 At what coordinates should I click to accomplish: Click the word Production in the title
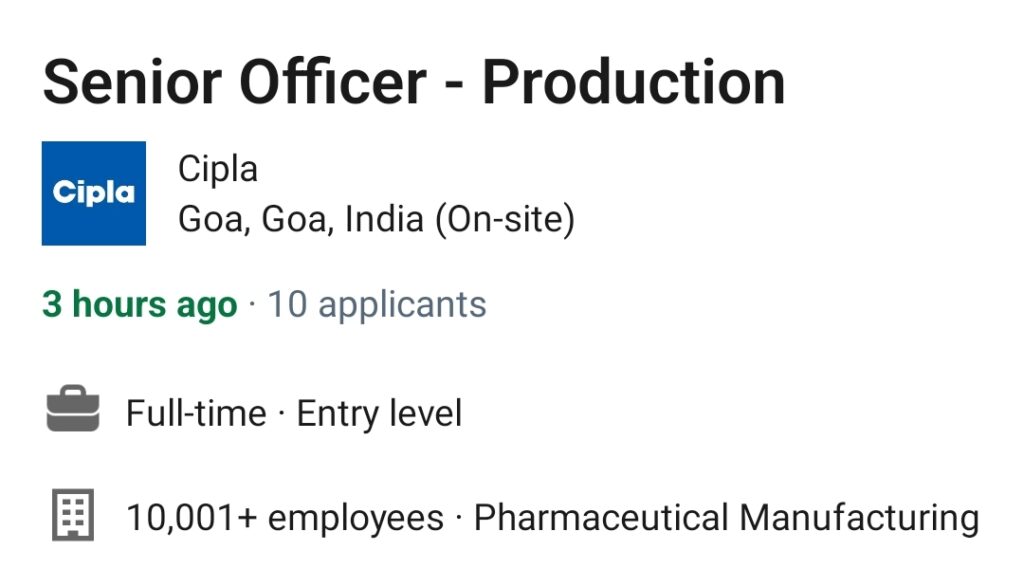tap(633, 82)
